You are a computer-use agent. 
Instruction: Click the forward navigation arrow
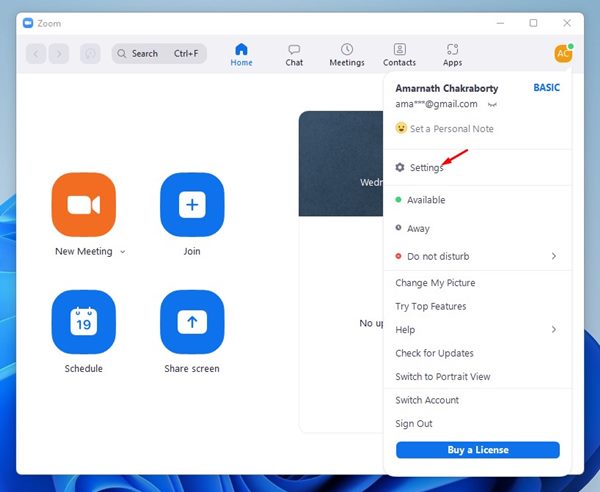point(59,54)
